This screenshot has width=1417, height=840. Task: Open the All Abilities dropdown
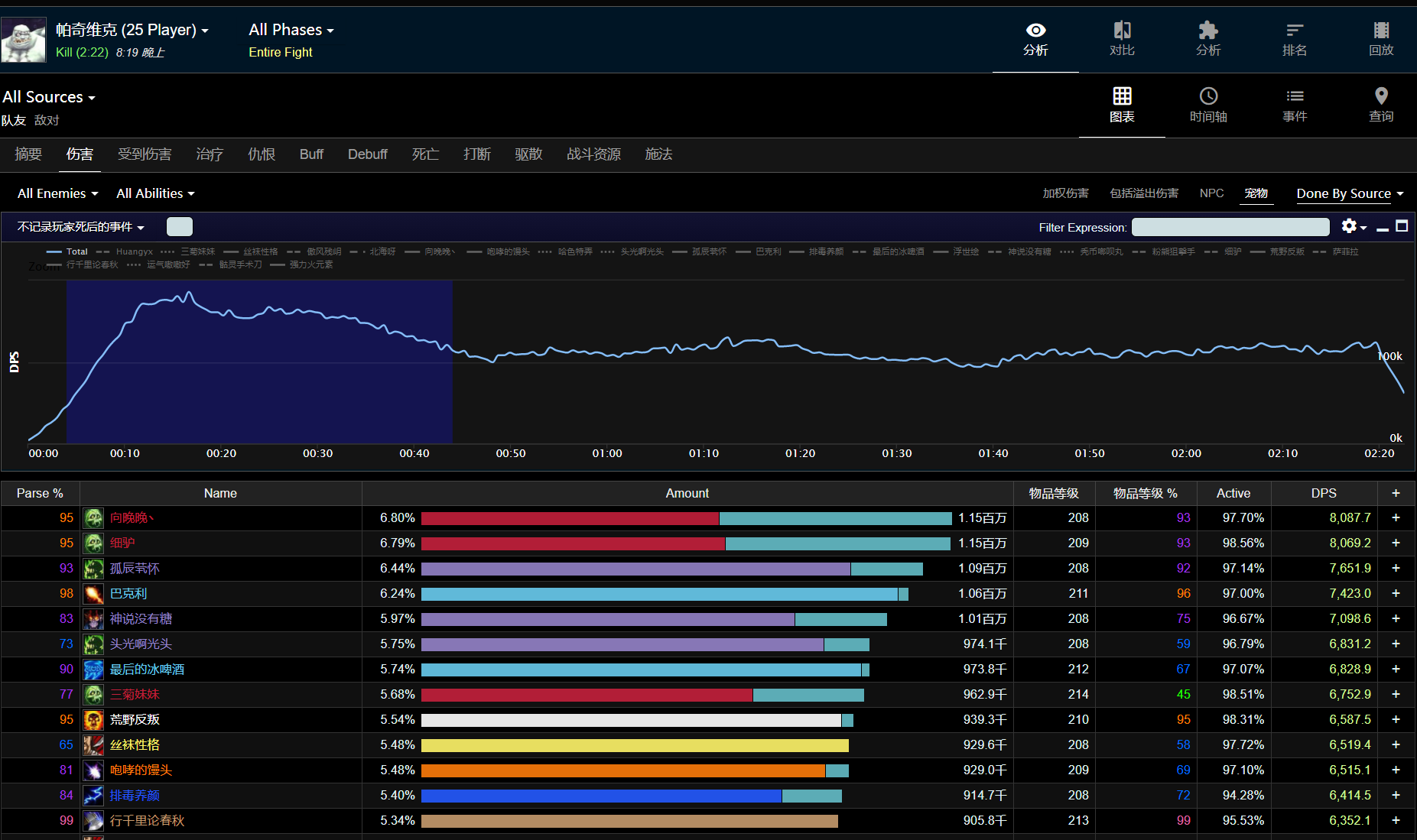click(155, 193)
